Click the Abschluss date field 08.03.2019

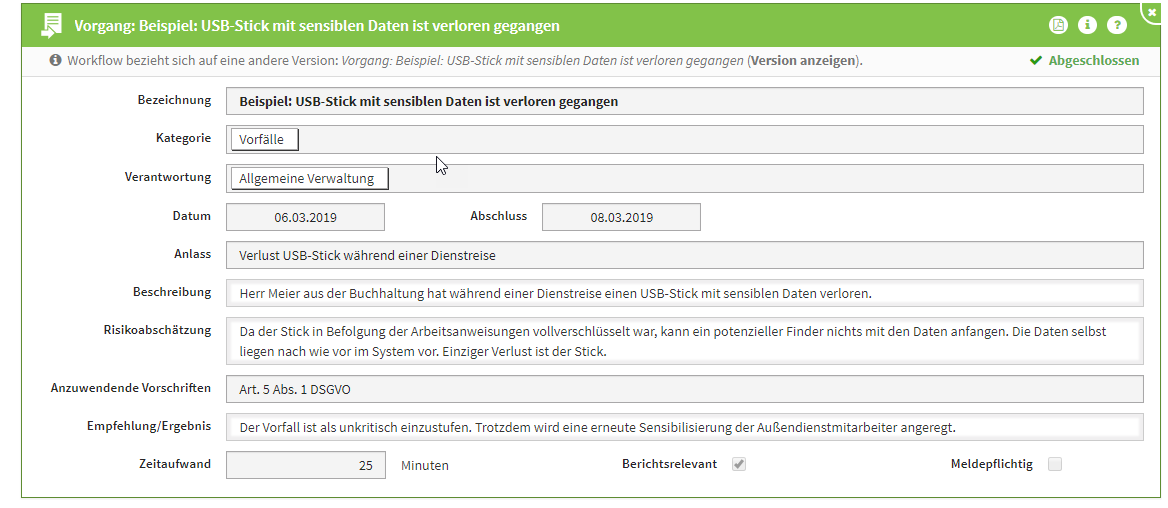pyautogui.click(x=621, y=217)
